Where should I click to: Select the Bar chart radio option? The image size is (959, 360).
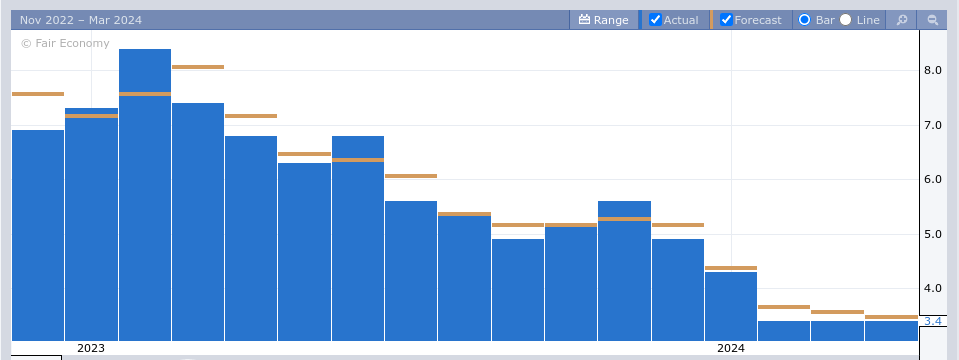805,20
